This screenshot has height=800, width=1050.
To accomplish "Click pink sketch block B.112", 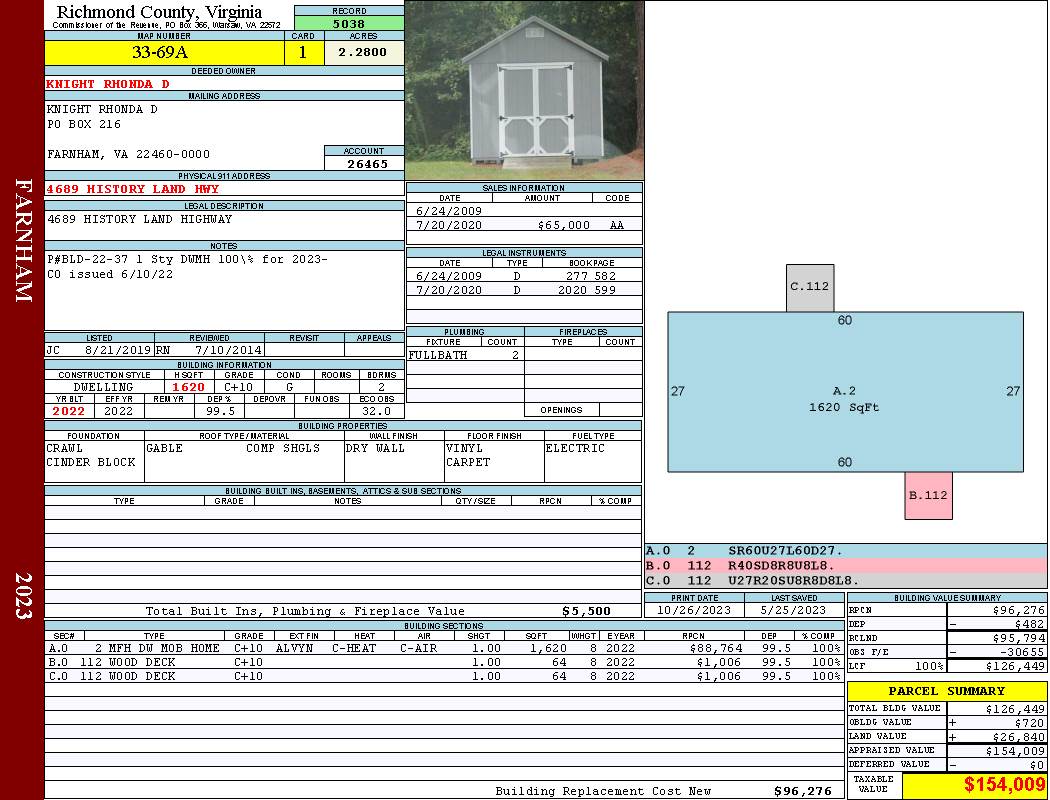I will click(928, 495).
